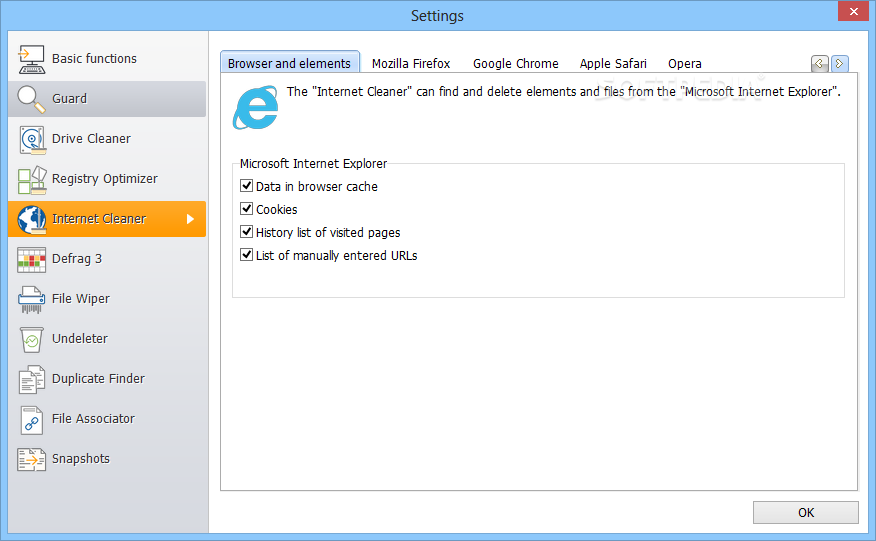The image size is (876, 541).
Task: Click the Settings window title
Action: point(437,16)
